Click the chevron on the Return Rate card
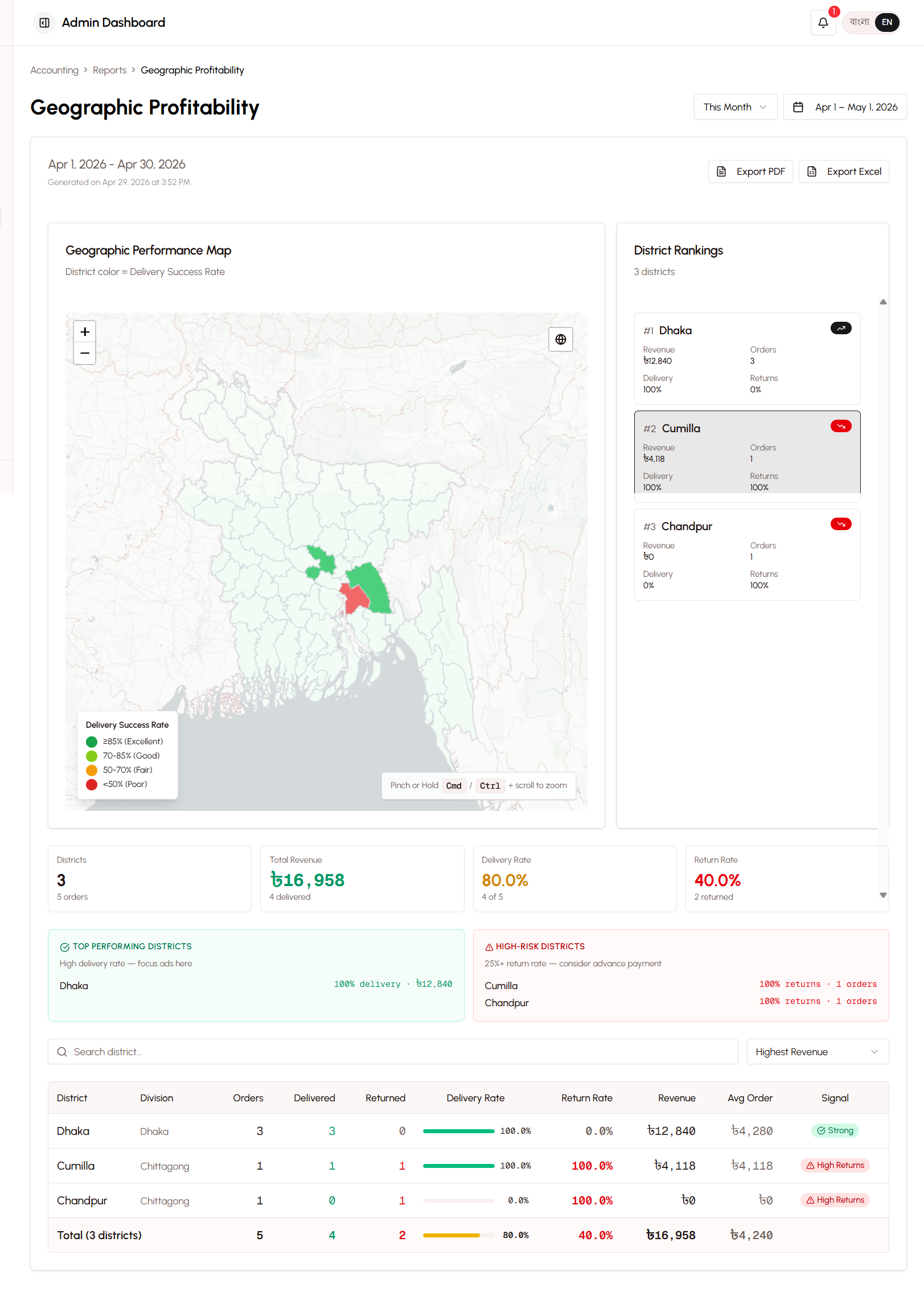924x1316 pixels. (884, 895)
